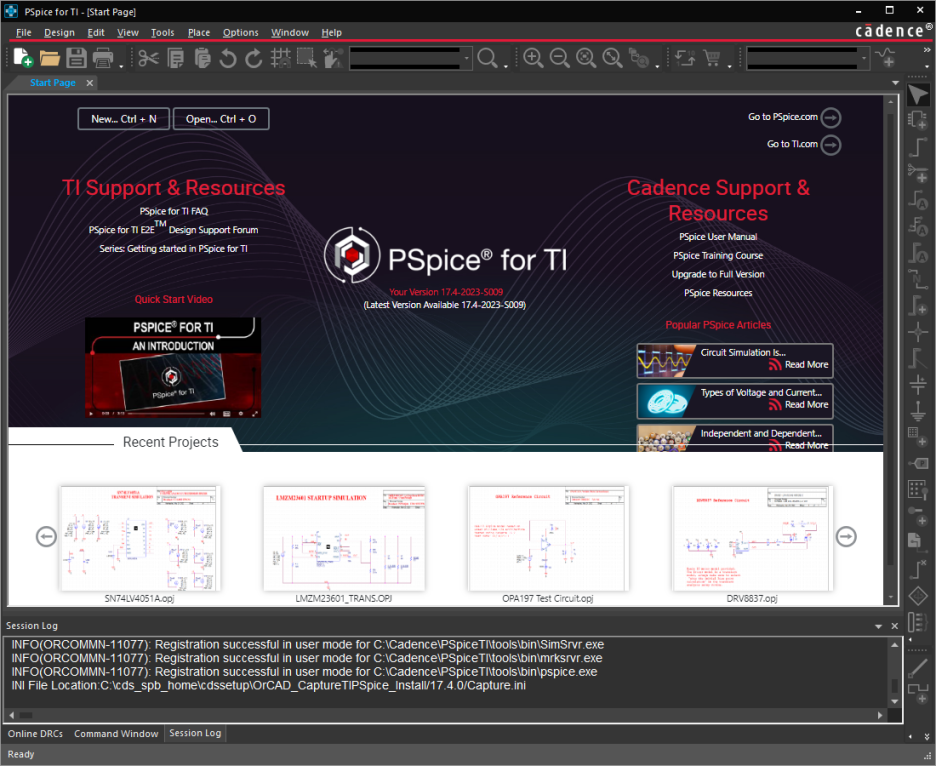Image resolution: width=936 pixels, height=766 pixels.
Task: Click the video progress bar
Action: (x=166, y=413)
